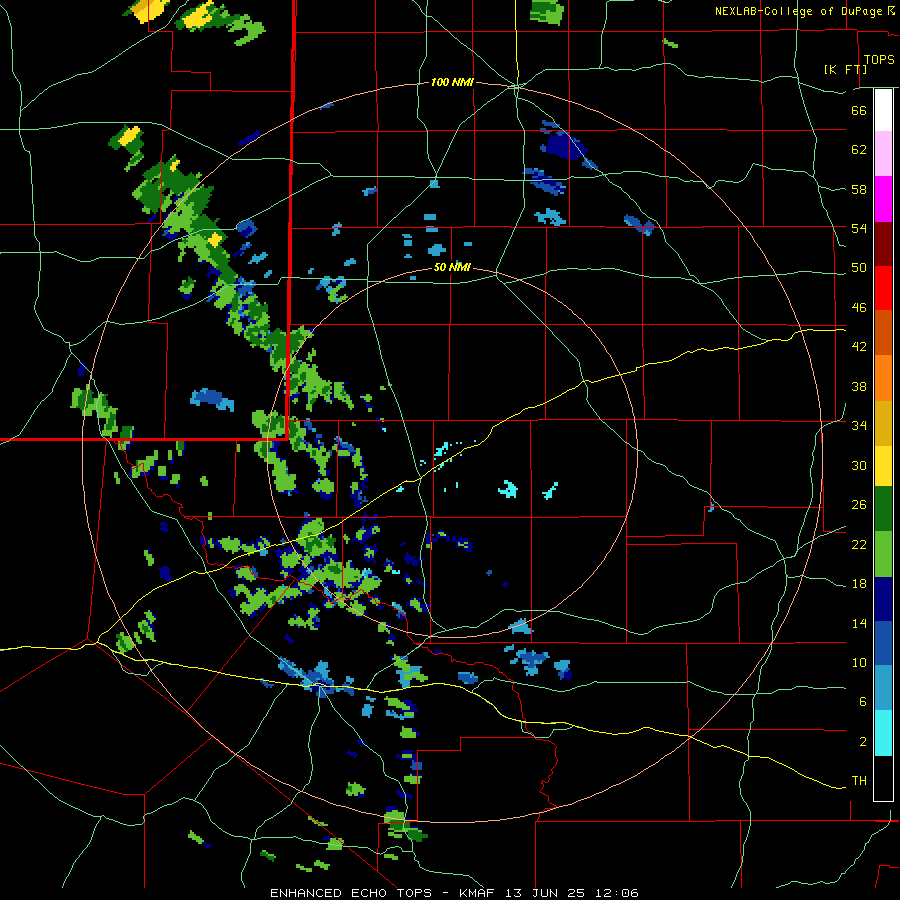Click the 38 legend value
The image size is (900, 900).
[859, 386]
